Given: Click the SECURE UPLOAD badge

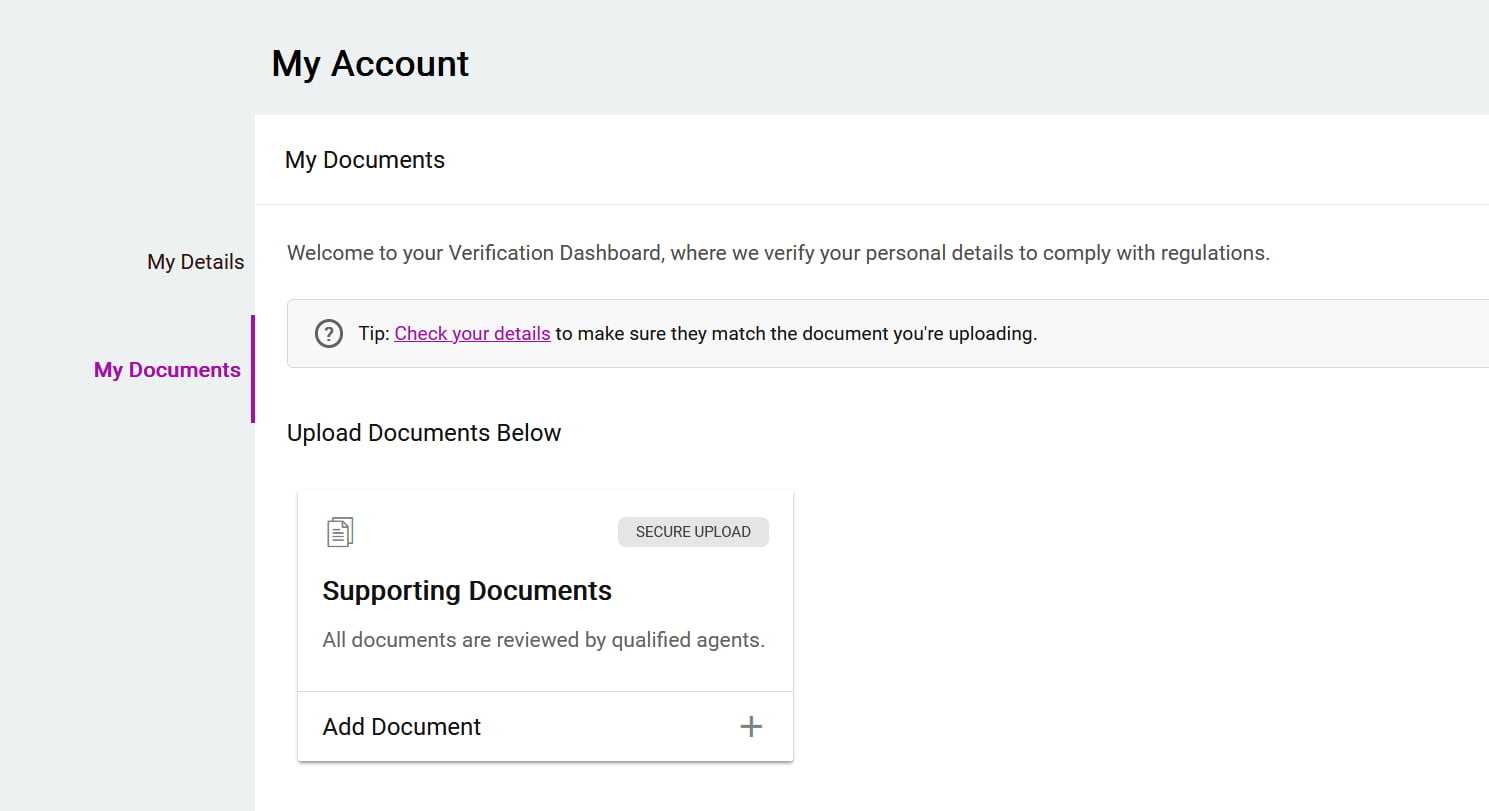Looking at the screenshot, I should coord(693,532).
